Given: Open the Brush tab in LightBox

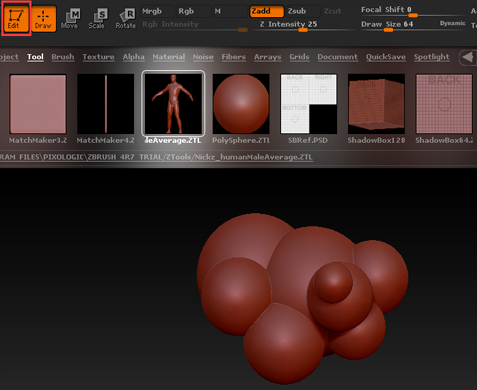Looking at the screenshot, I should coord(63,57).
